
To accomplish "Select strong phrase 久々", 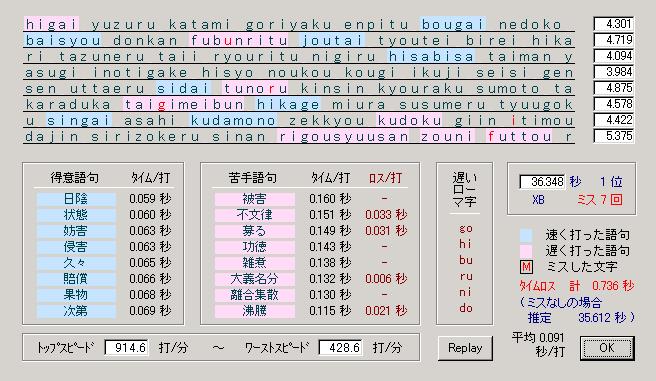I will (76, 263).
